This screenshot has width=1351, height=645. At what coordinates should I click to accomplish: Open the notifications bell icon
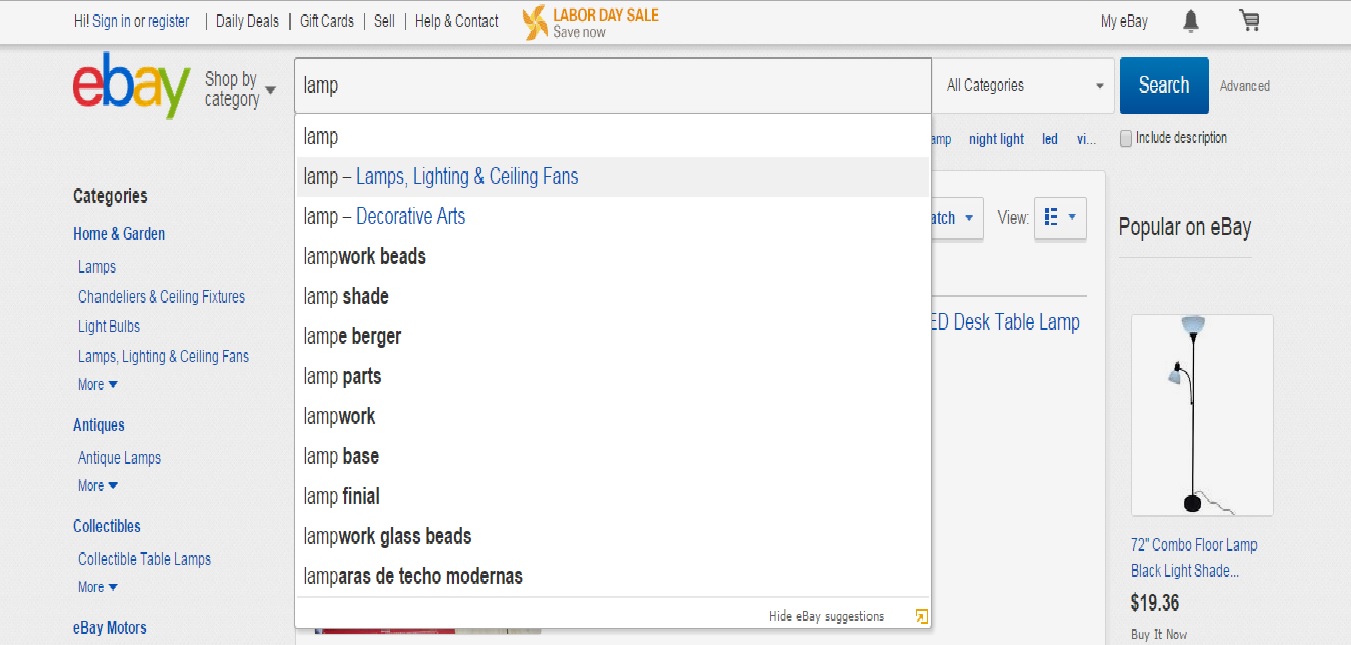click(x=1190, y=20)
